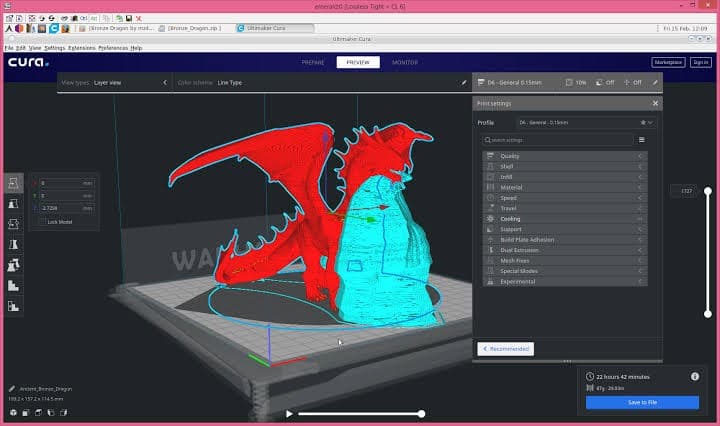
Task: Switch to the PREPARE stage tab
Action: [x=313, y=62]
